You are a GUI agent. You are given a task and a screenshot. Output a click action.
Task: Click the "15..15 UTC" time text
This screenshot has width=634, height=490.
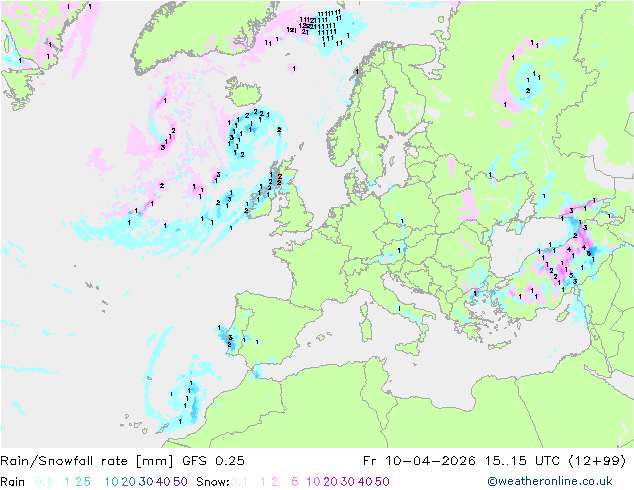523,461
